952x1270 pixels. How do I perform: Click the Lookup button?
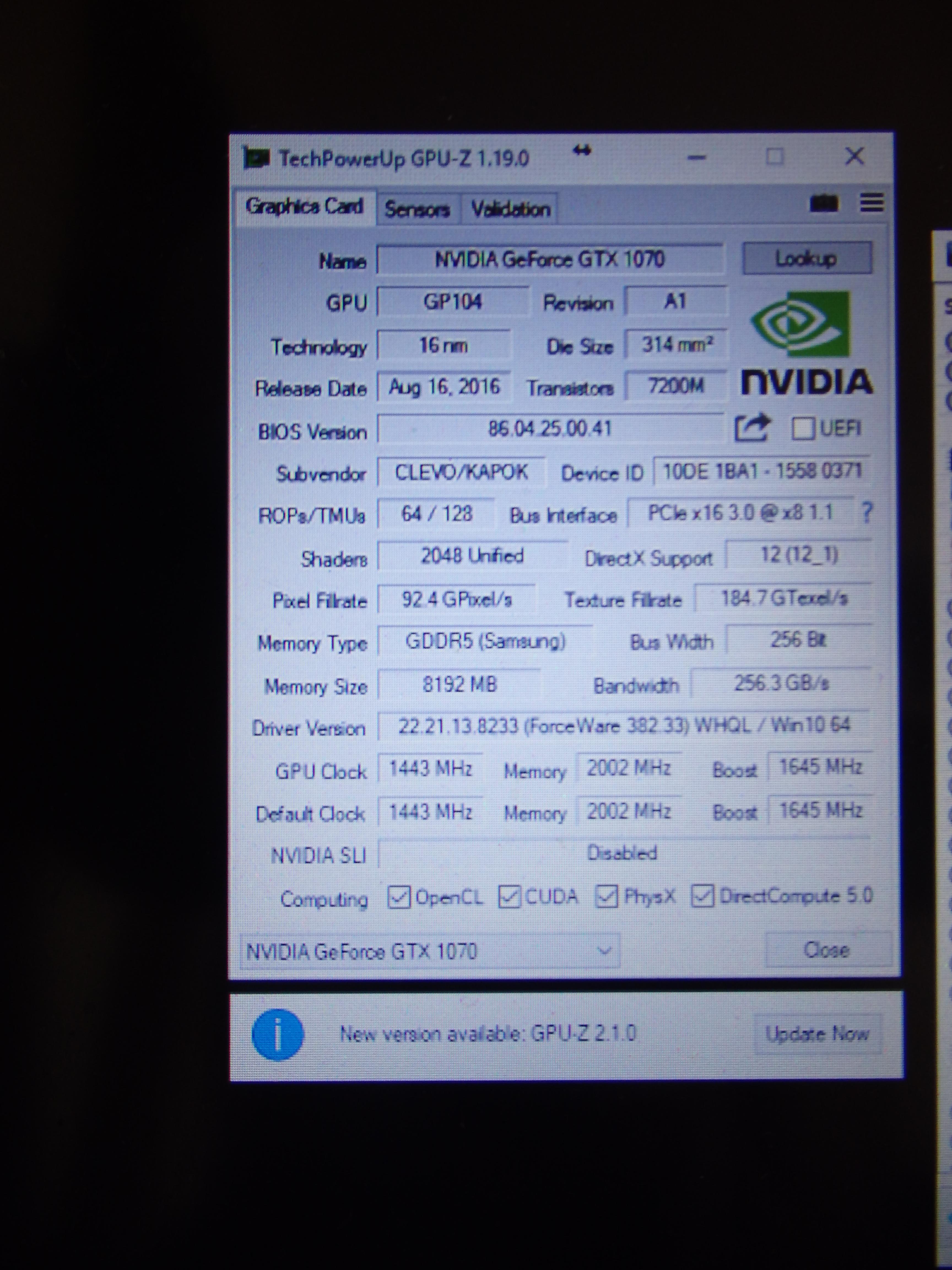point(807,258)
